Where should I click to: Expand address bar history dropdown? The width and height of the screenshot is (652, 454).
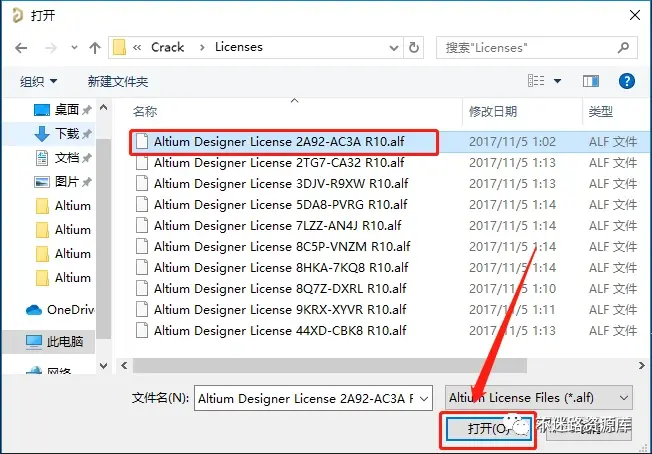(393, 48)
